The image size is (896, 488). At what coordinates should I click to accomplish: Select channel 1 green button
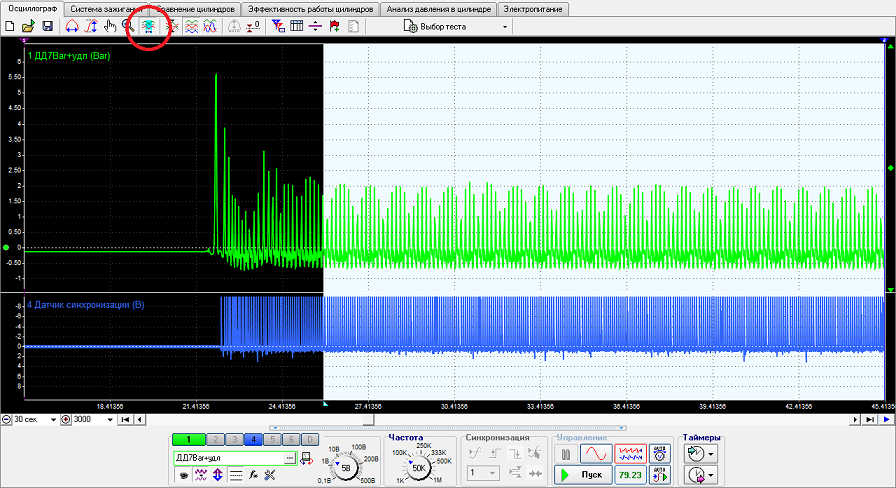(188, 439)
